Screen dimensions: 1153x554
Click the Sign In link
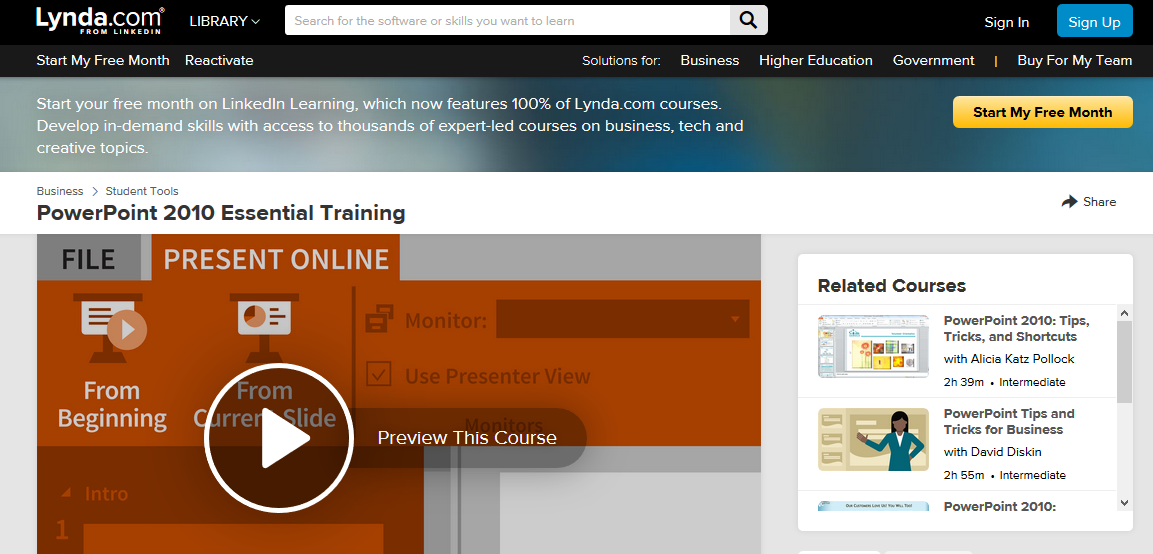tap(1006, 22)
